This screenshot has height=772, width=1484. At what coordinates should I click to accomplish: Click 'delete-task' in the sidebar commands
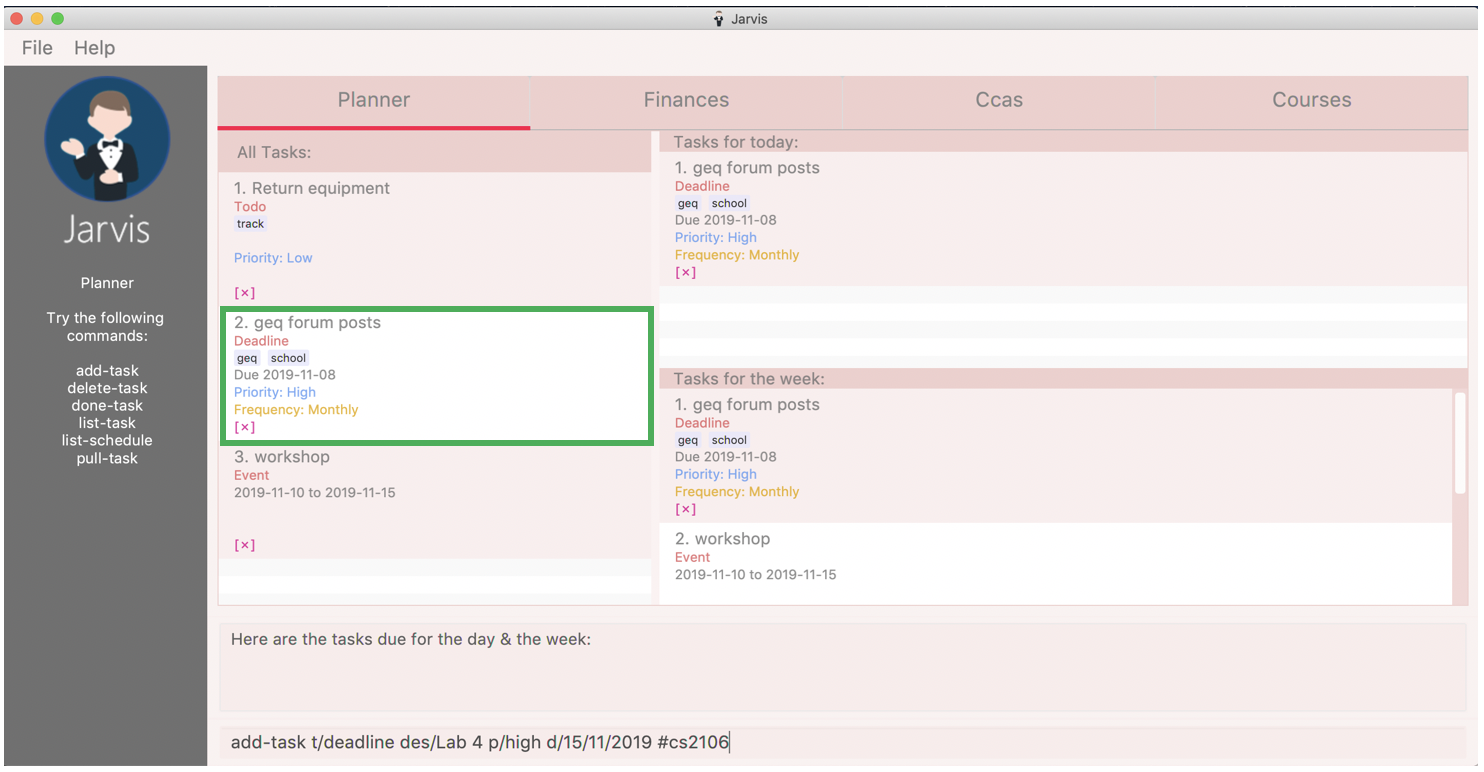pos(107,388)
